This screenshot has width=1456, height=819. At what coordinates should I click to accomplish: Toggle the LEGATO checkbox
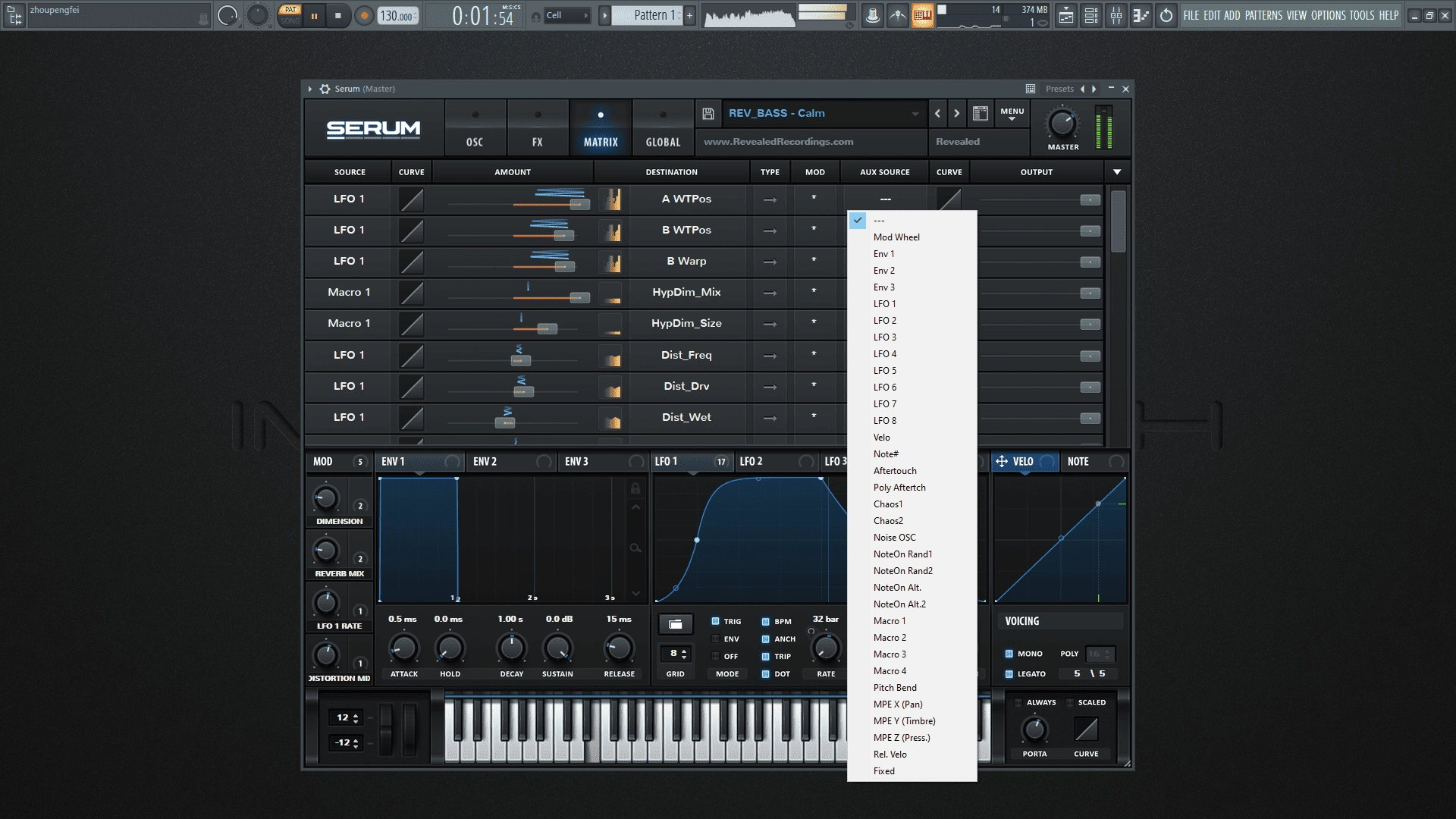1009,674
